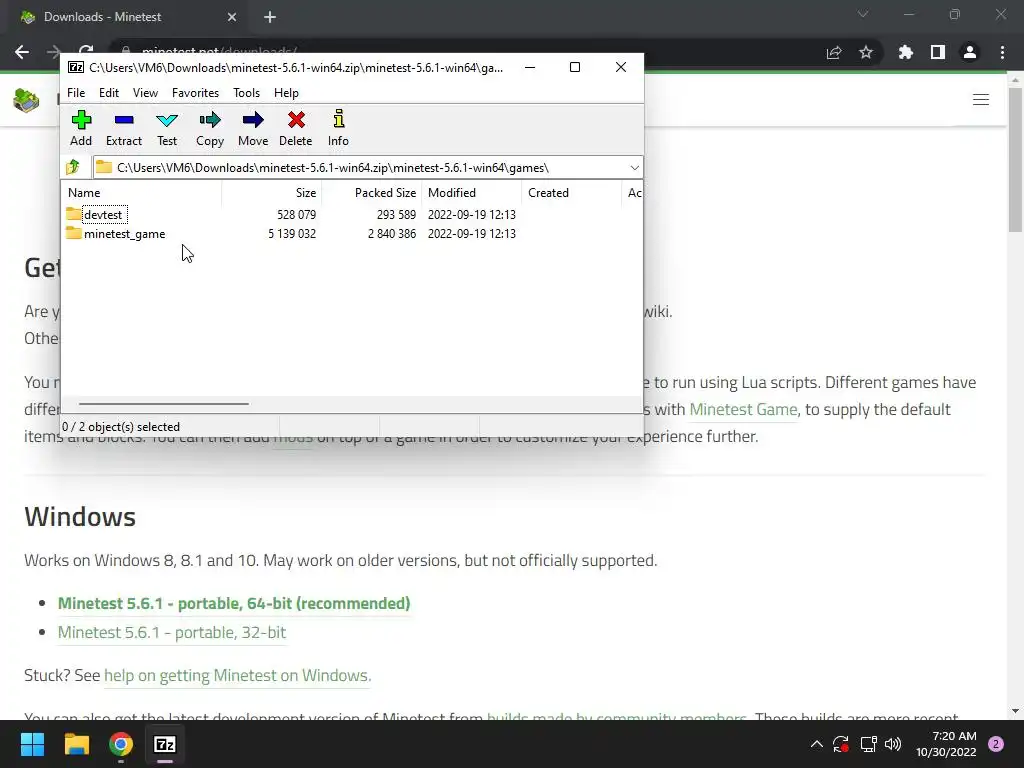Open Chrome's three-dot menu
The width and height of the screenshot is (1024, 768).
pos(1002,52)
